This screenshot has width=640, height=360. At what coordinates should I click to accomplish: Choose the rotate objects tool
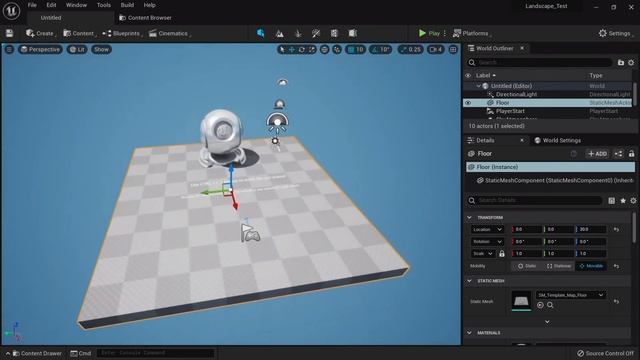coord(302,49)
